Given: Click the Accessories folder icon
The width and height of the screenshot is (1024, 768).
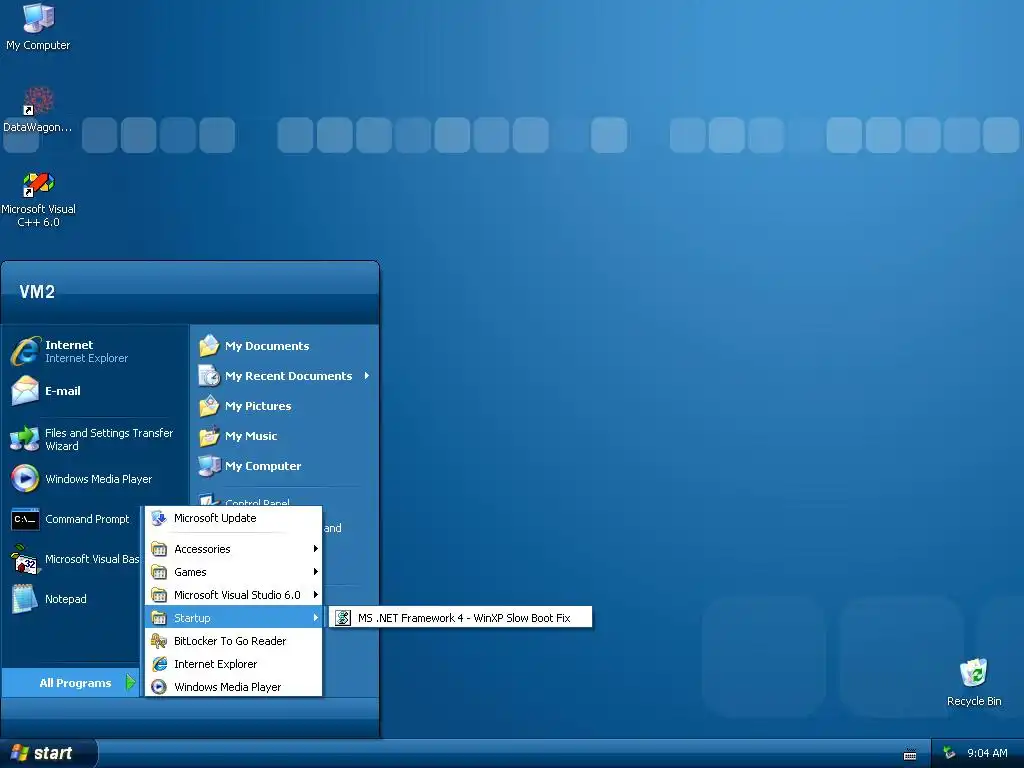Looking at the screenshot, I should pos(159,549).
